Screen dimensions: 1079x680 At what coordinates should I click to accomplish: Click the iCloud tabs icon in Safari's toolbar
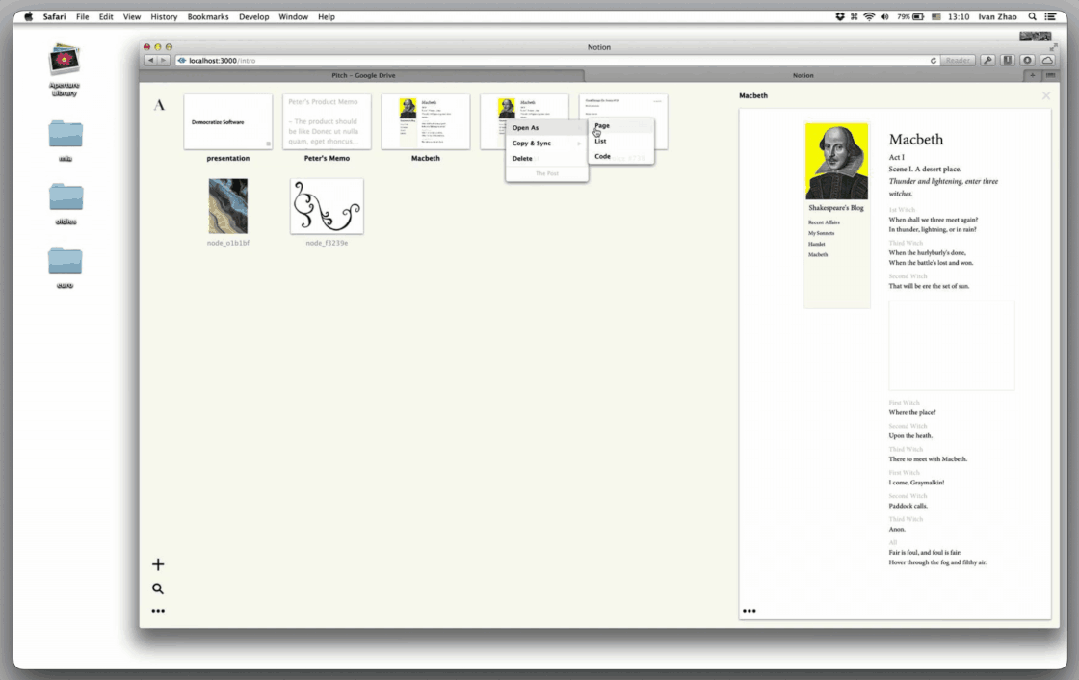1046,59
